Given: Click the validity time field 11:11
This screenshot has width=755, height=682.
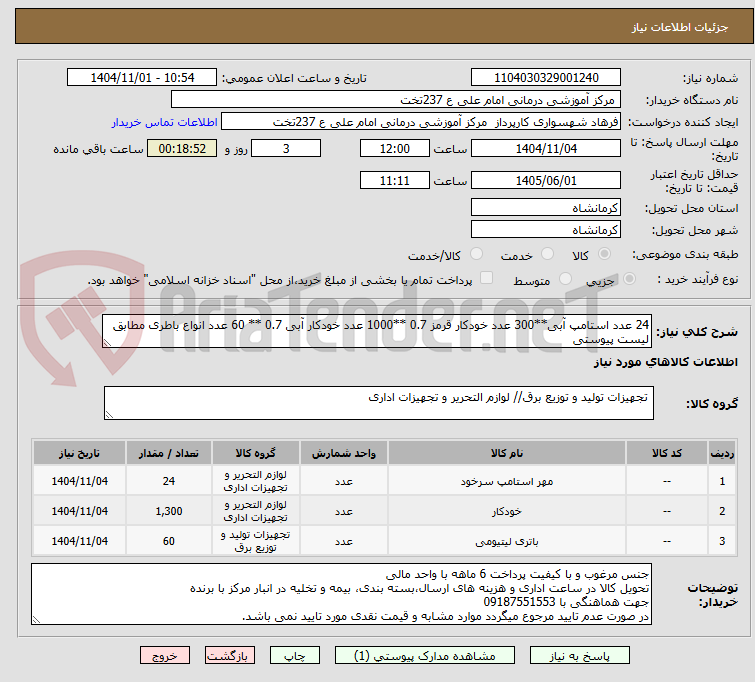Looking at the screenshot, I should pyautogui.click(x=394, y=181).
